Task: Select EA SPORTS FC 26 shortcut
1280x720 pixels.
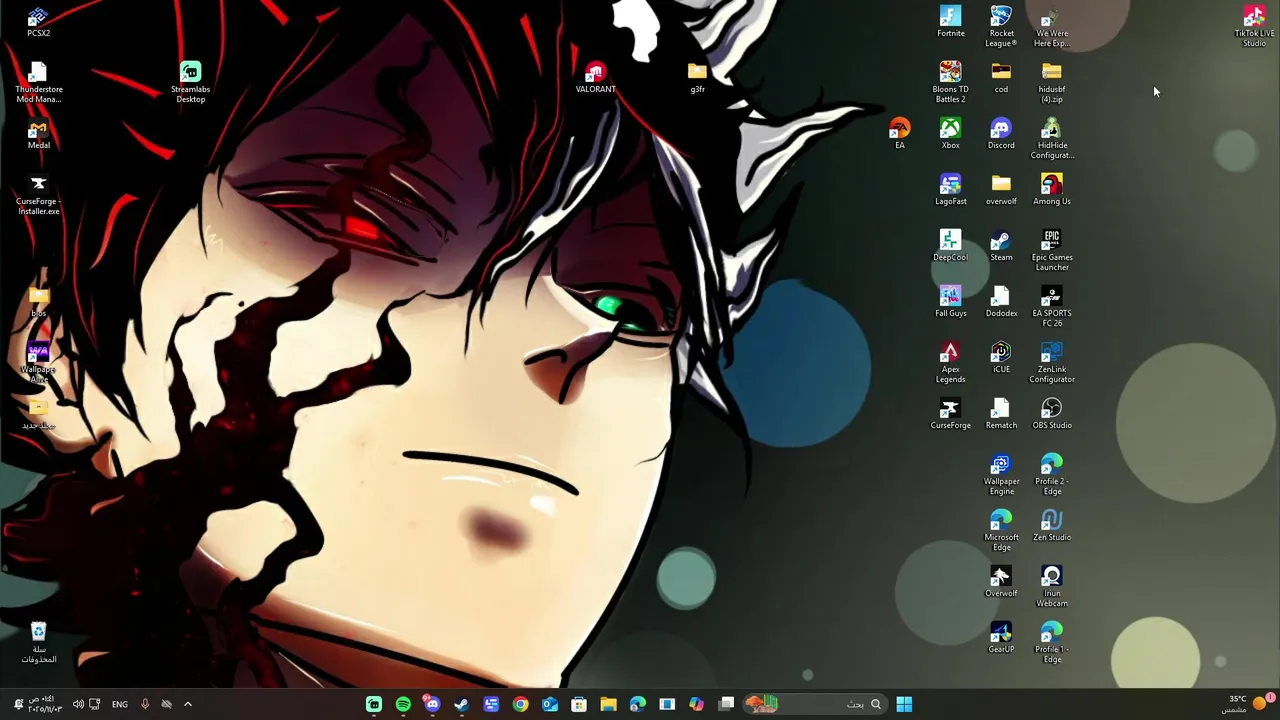Action: (1051, 308)
